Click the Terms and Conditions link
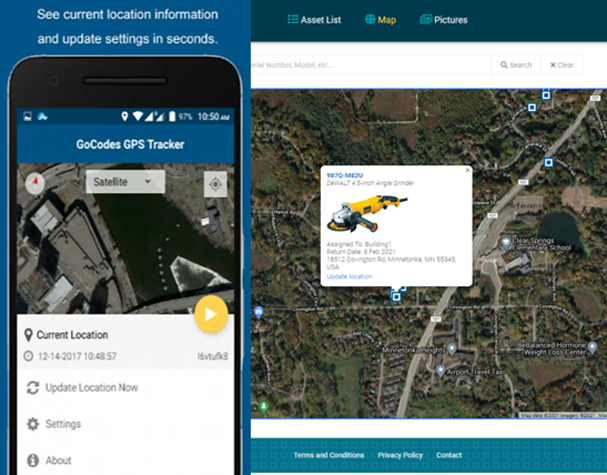Image resolution: width=607 pixels, height=475 pixels. 329,455
